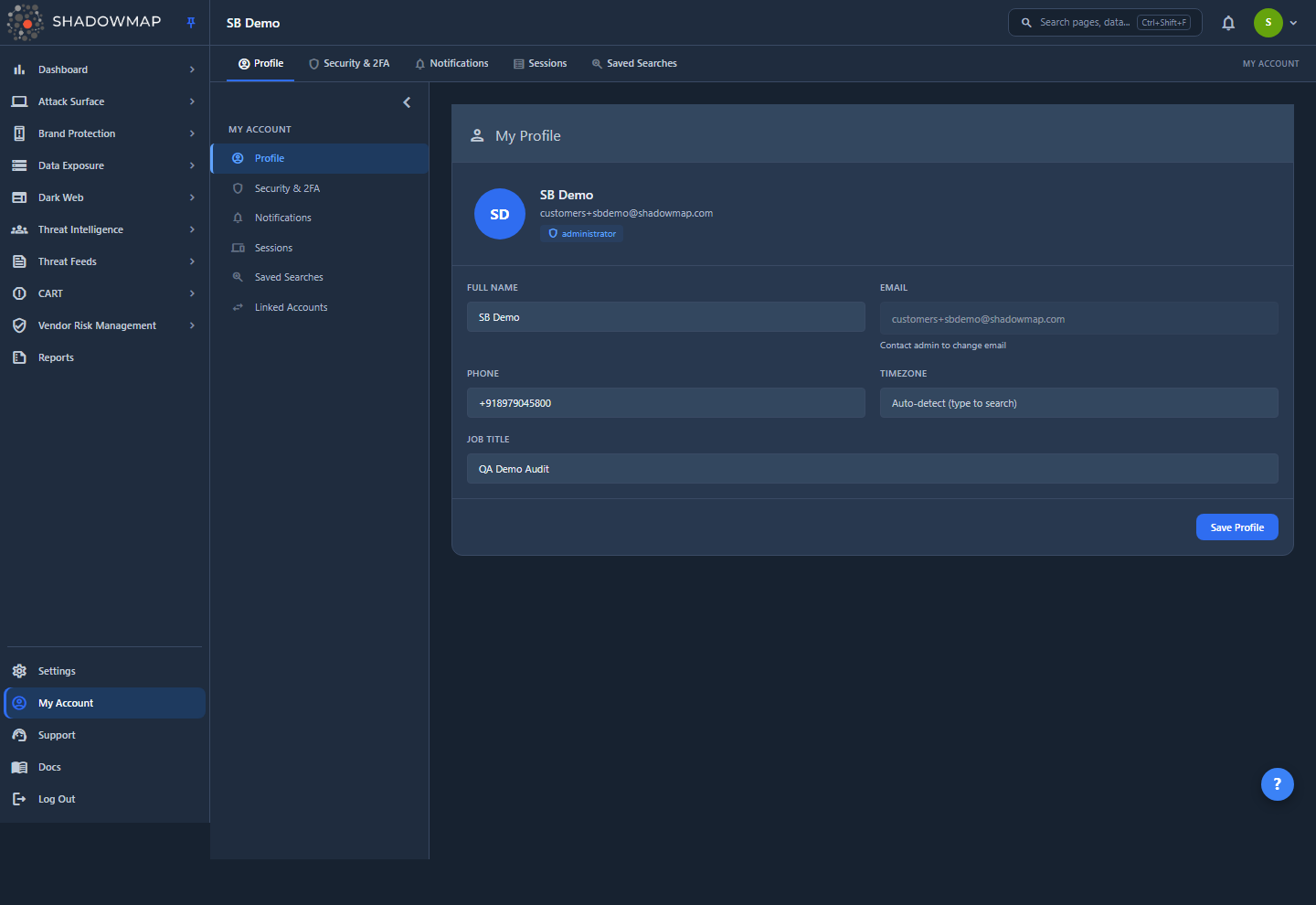Select Profile in My Account panel
1316x905 pixels.
(320, 158)
